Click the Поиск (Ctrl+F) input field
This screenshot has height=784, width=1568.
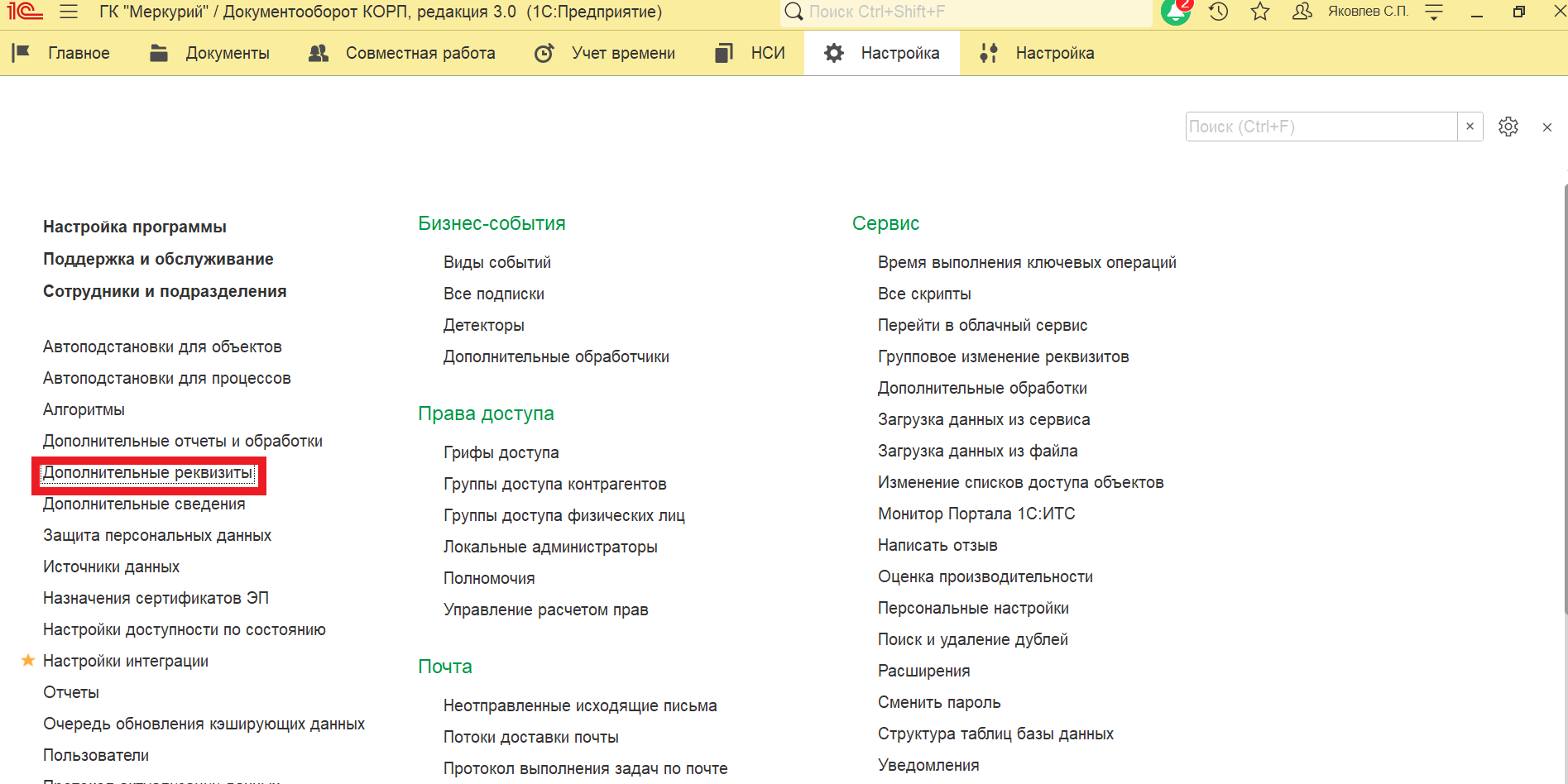pyautogui.click(x=1320, y=127)
